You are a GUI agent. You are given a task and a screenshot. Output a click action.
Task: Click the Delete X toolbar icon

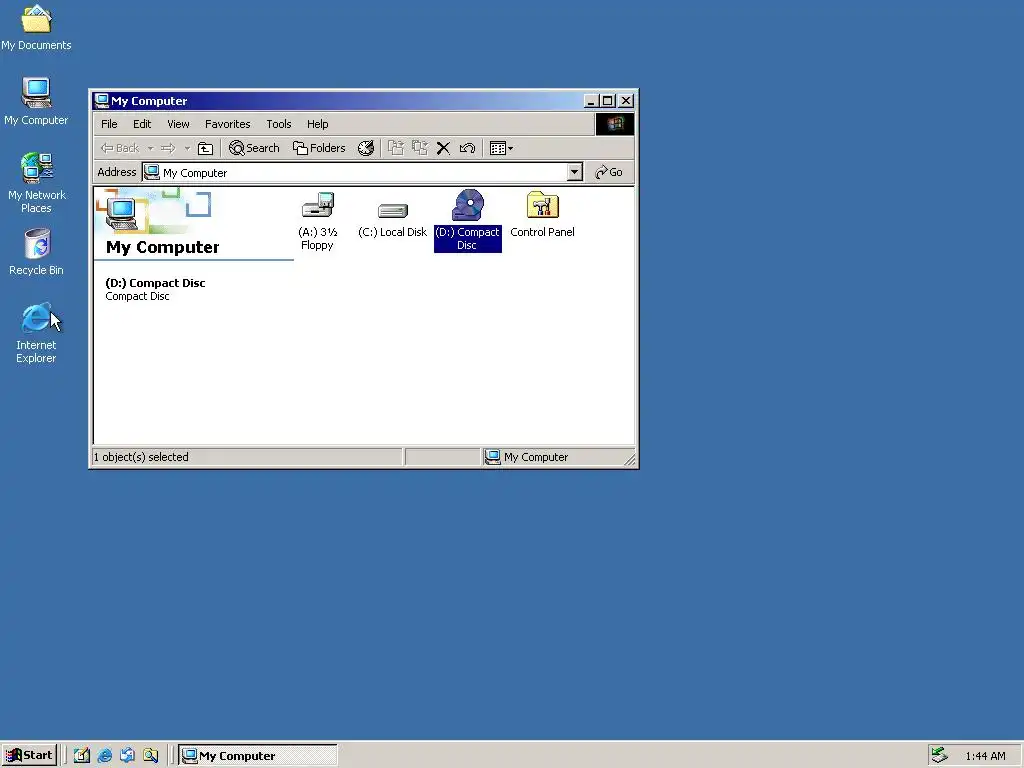pyautogui.click(x=443, y=148)
